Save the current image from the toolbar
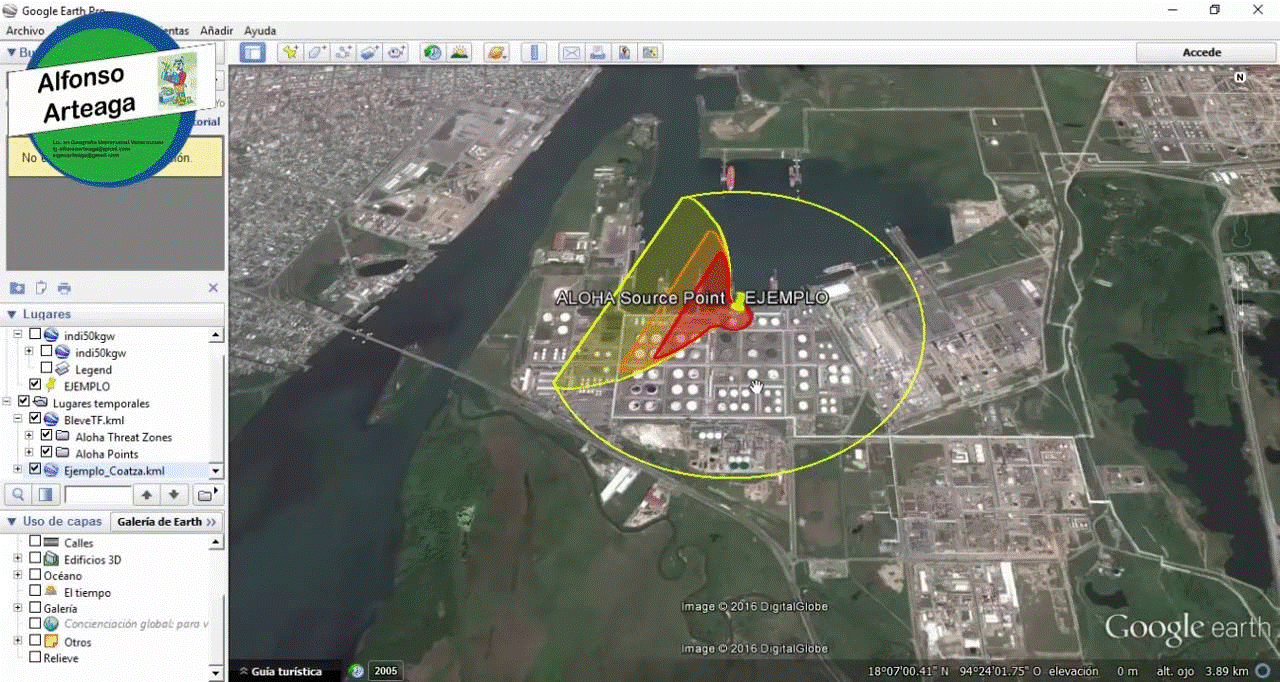The width and height of the screenshot is (1280, 682). point(624,53)
